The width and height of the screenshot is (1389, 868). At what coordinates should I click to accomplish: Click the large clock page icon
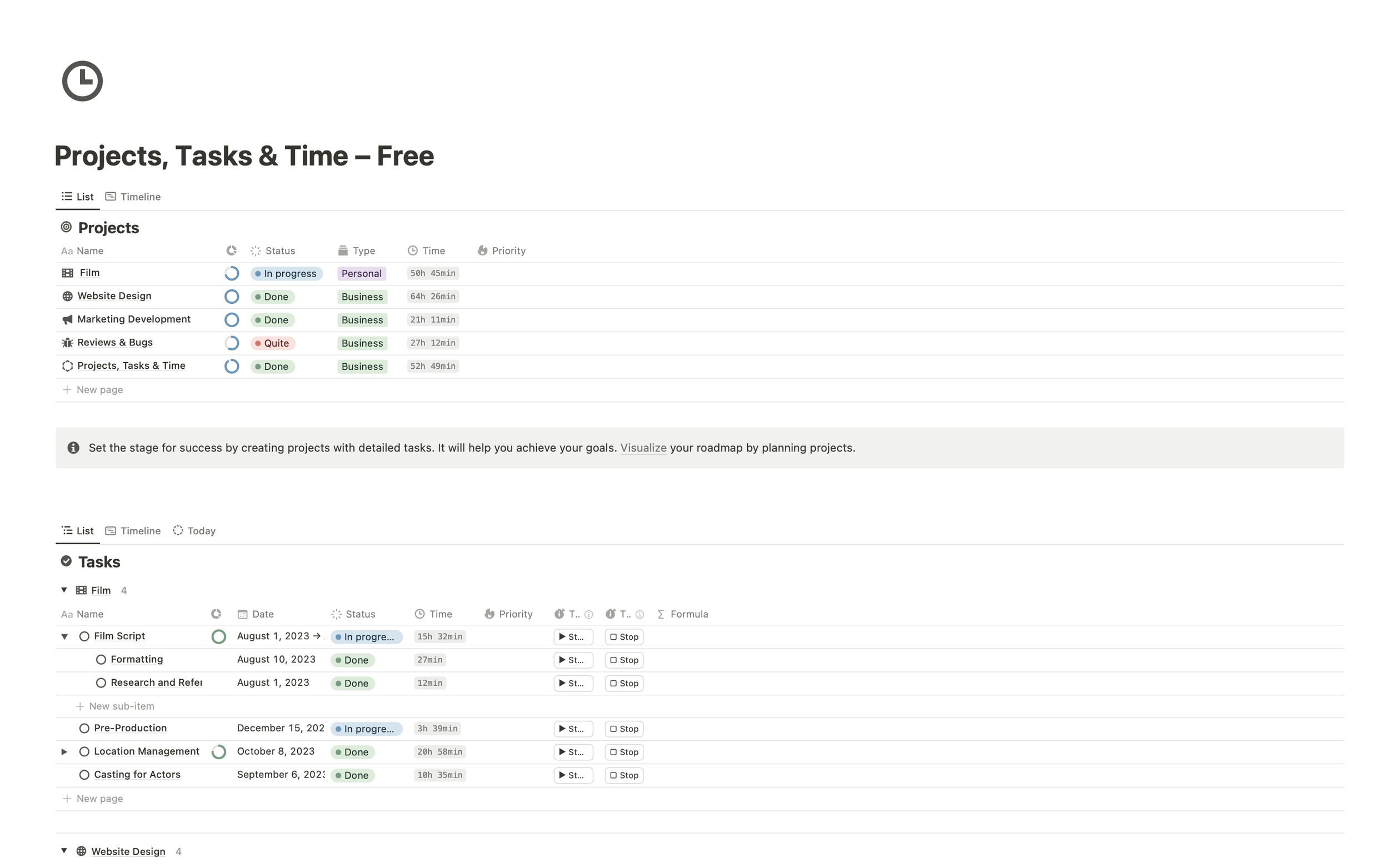pos(82,81)
